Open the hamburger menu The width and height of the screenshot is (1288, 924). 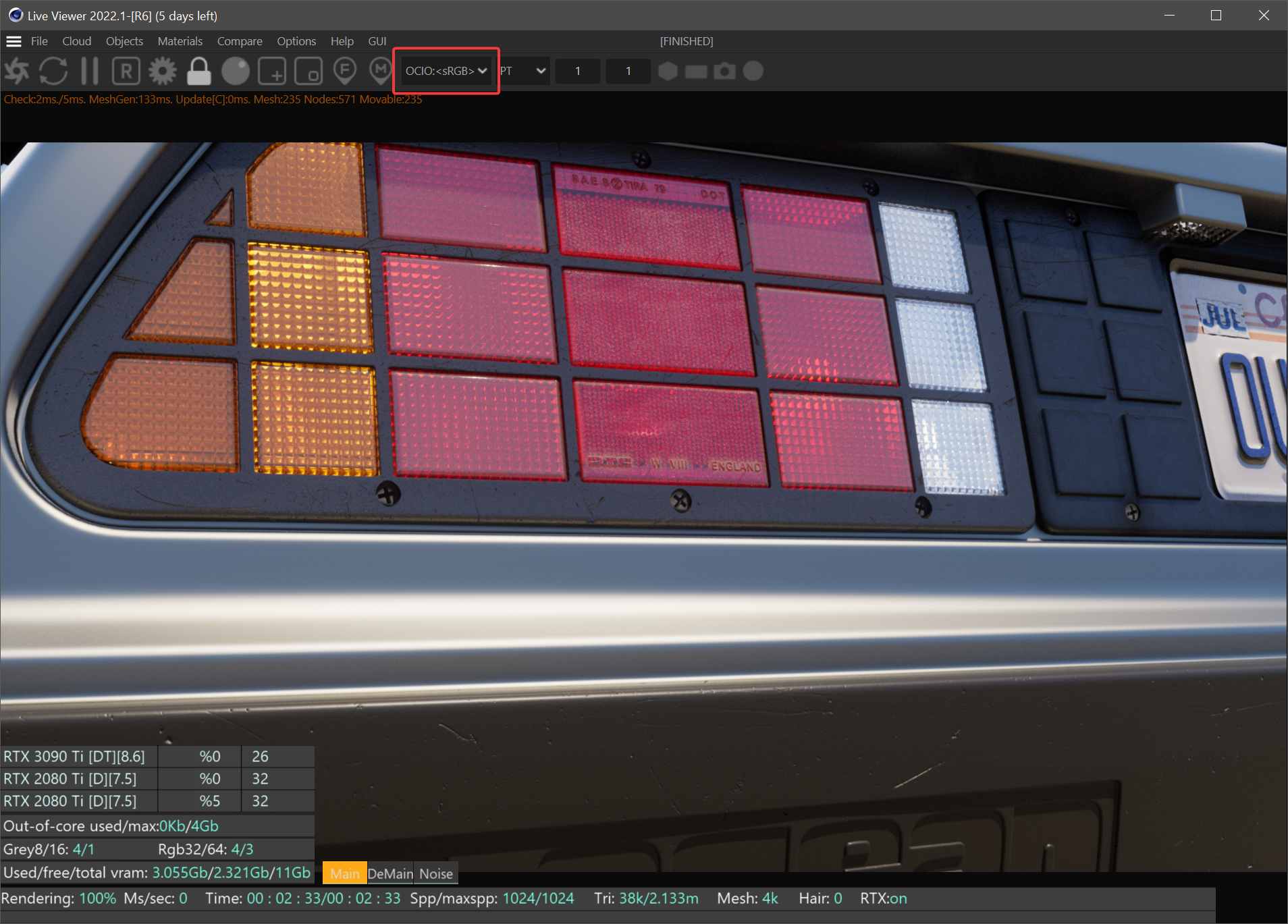coord(14,41)
